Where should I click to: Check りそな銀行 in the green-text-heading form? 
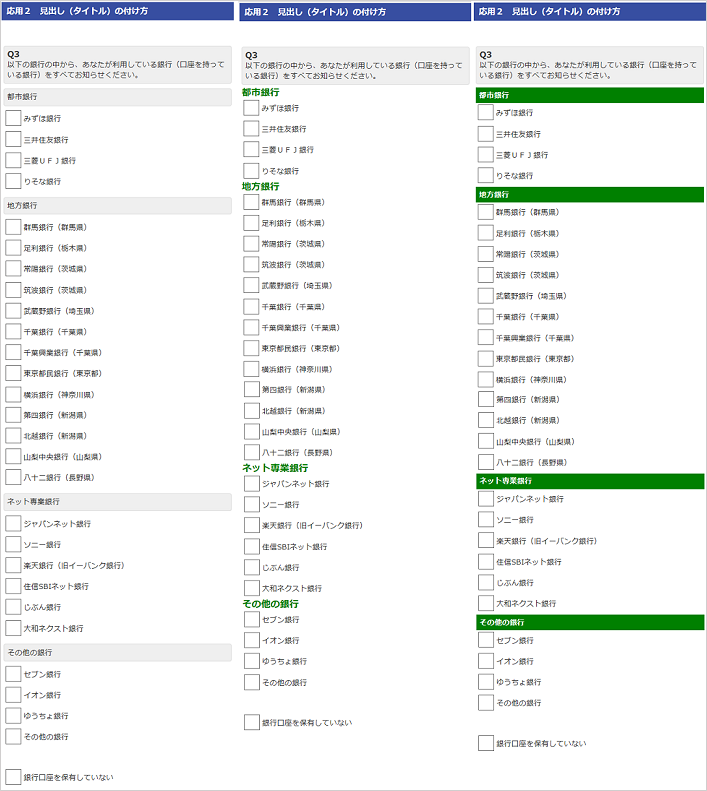(x=251, y=171)
